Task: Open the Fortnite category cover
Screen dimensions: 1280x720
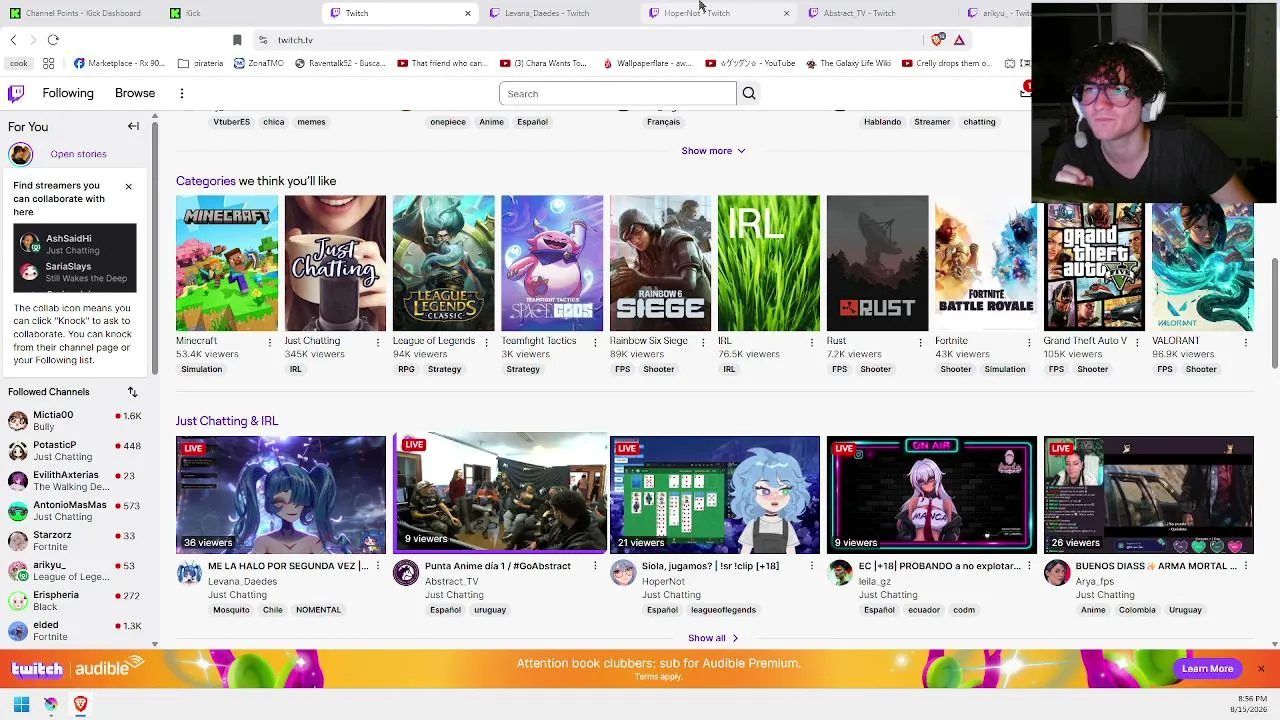Action: 986,263
